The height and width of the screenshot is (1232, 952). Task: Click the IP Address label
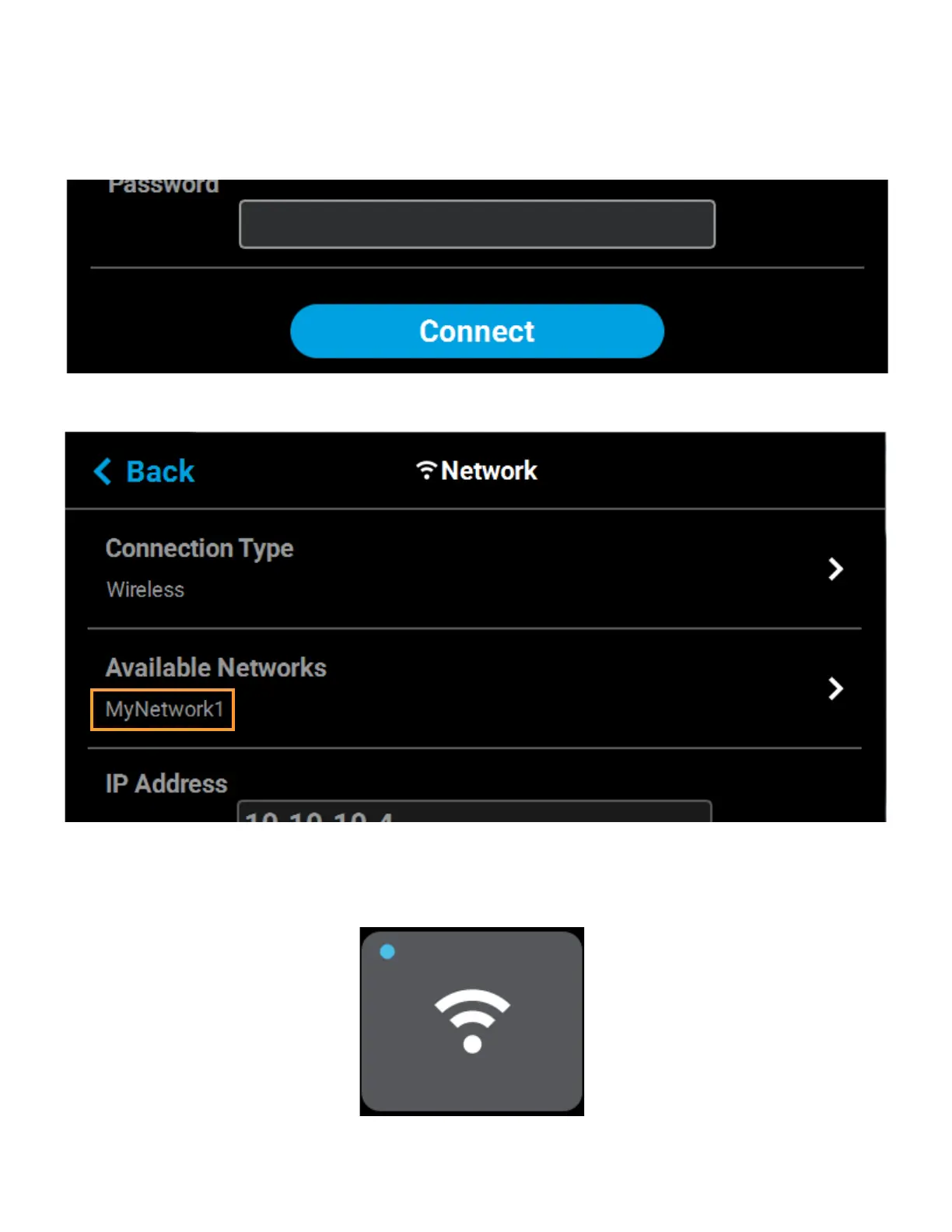pyautogui.click(x=166, y=783)
